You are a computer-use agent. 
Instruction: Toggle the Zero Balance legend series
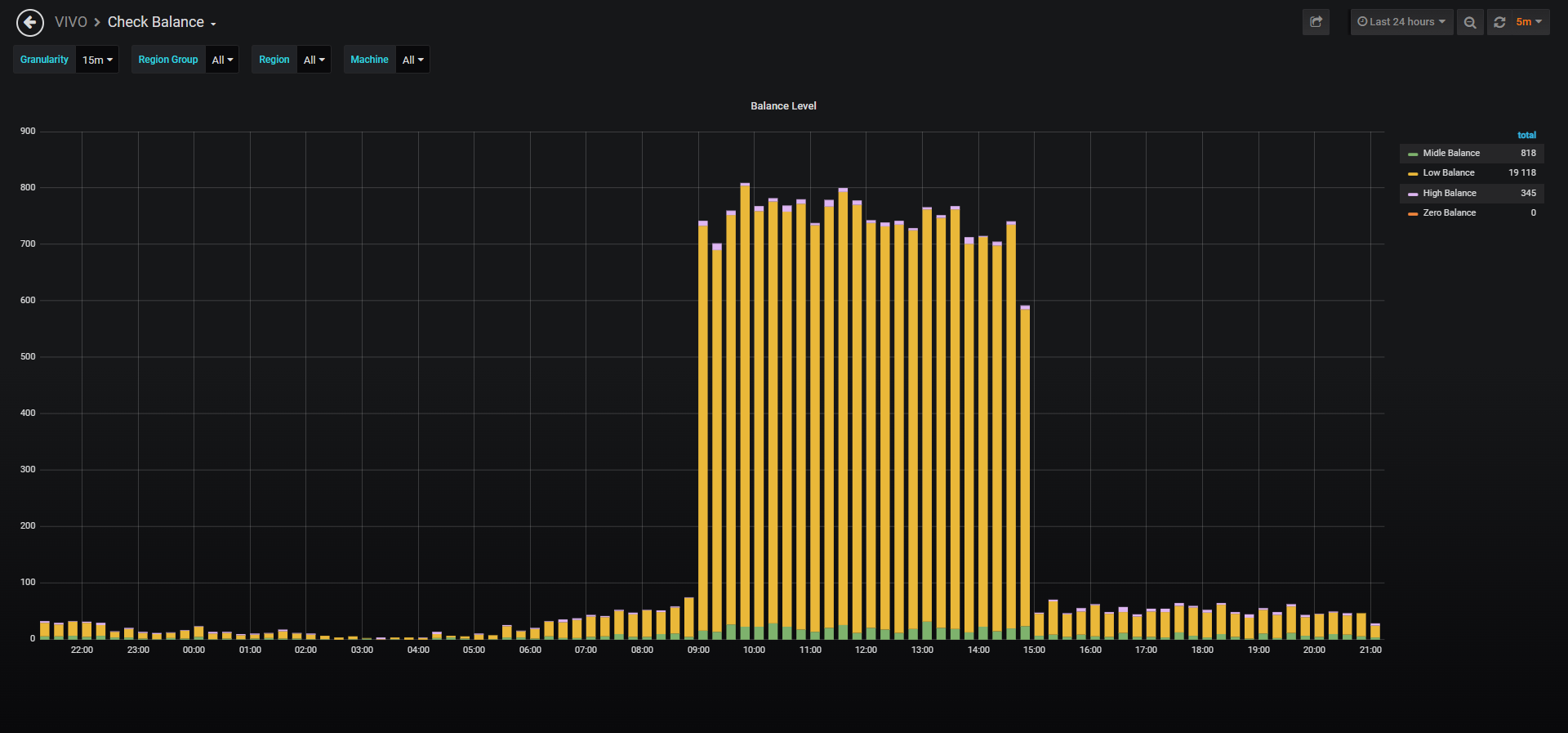(x=1450, y=212)
